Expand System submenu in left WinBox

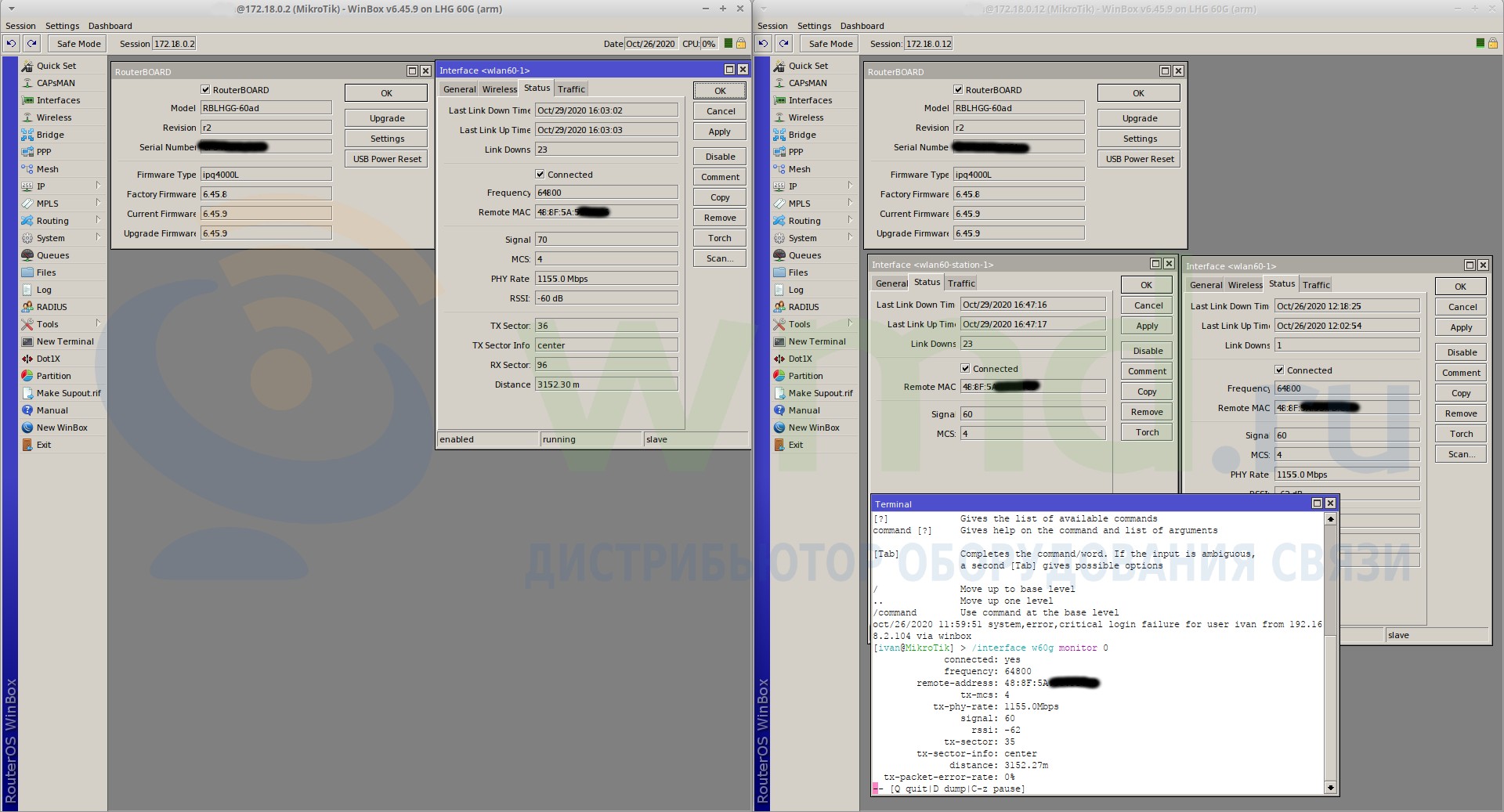point(98,237)
